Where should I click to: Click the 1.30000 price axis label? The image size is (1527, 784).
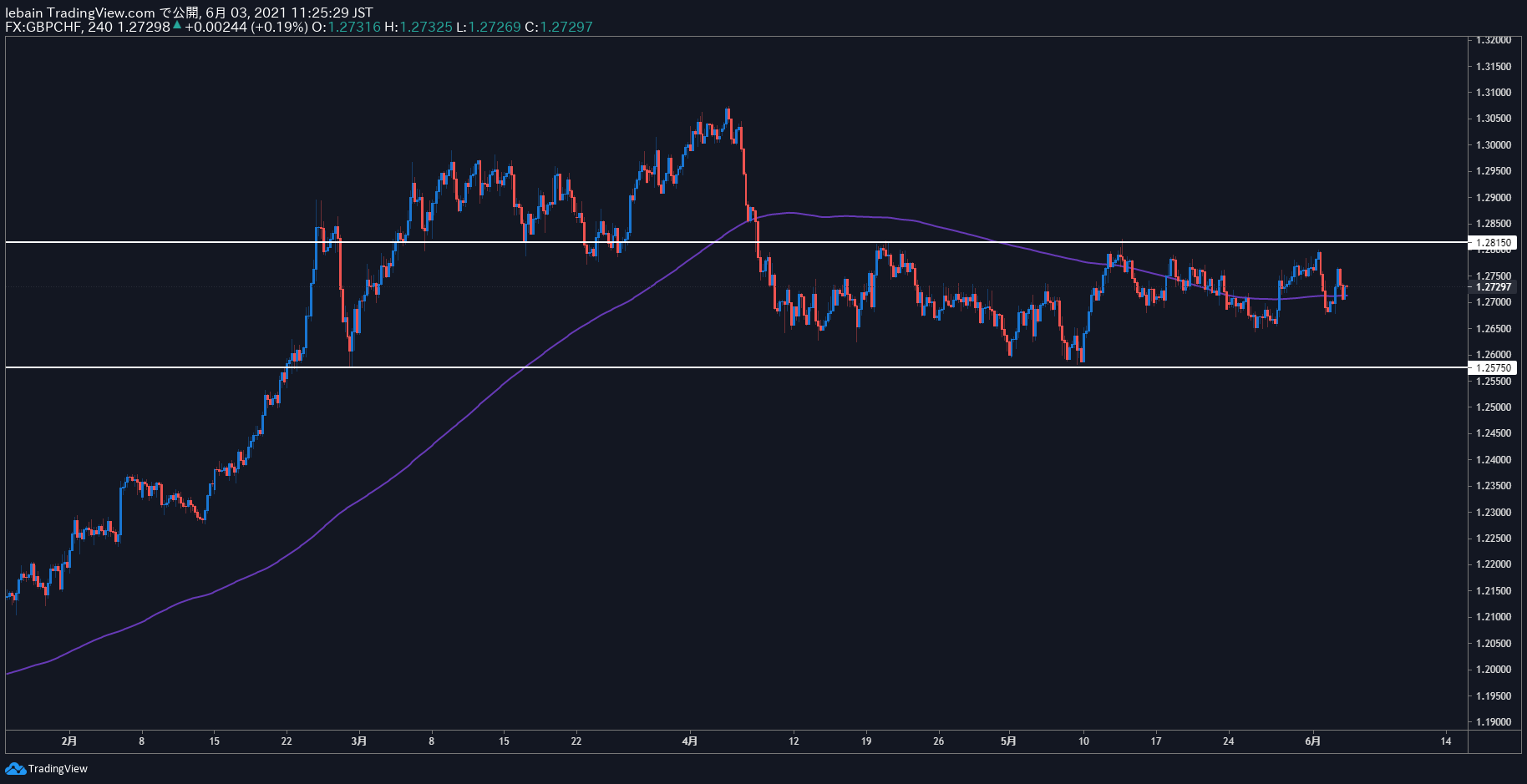click(x=1494, y=145)
